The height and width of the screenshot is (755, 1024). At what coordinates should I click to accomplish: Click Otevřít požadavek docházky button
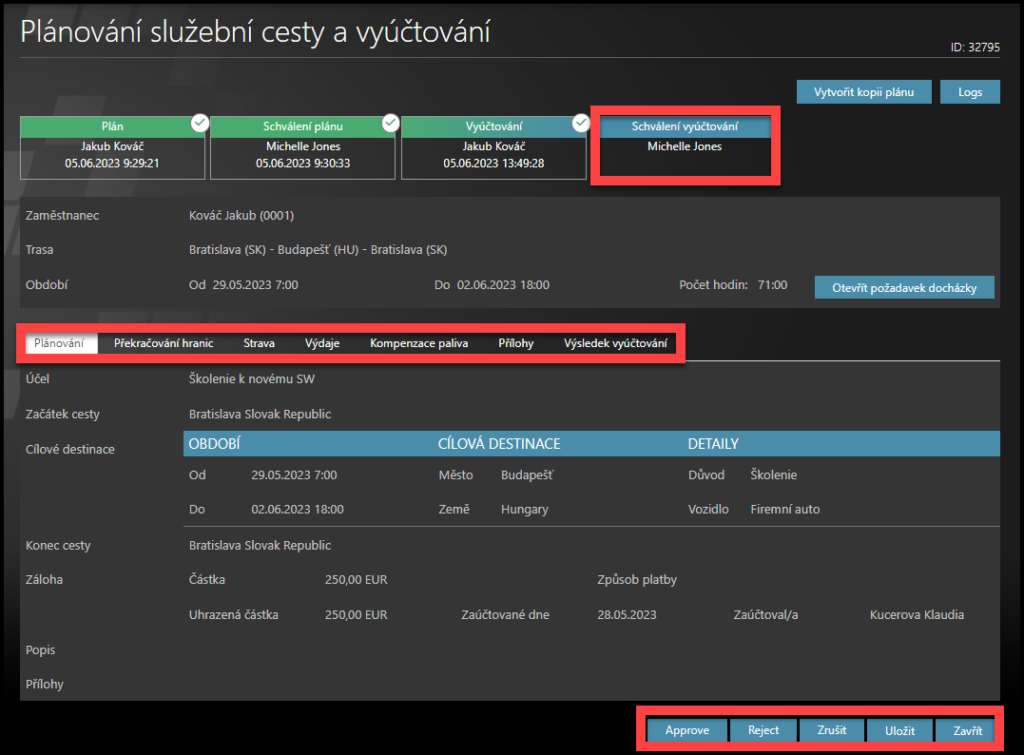point(904,287)
